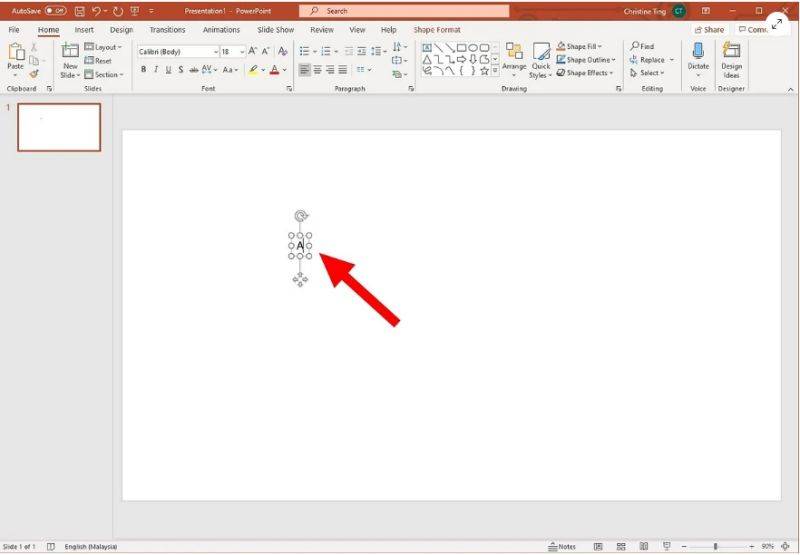Open Design Ideas pane

pyautogui.click(x=731, y=60)
